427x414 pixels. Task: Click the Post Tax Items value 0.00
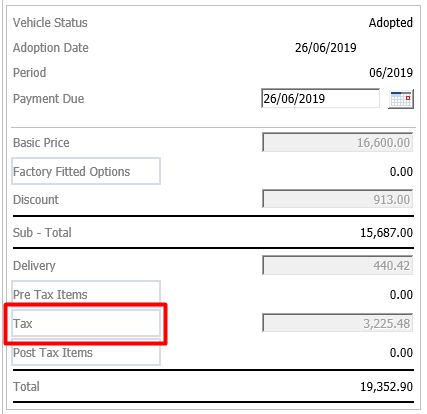point(401,352)
